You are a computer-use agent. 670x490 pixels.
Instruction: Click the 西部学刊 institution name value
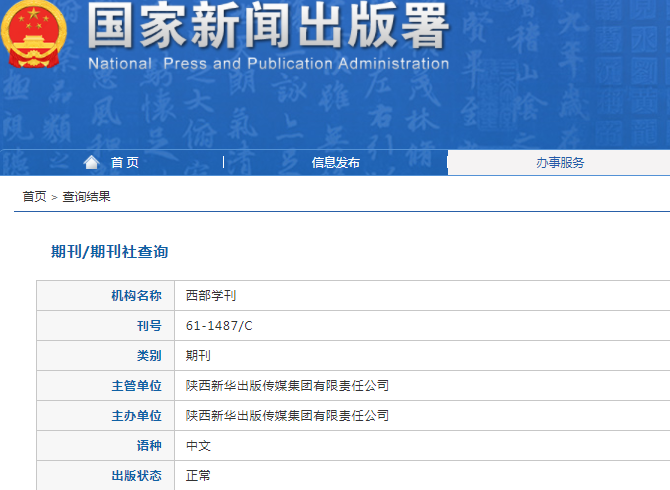211,296
